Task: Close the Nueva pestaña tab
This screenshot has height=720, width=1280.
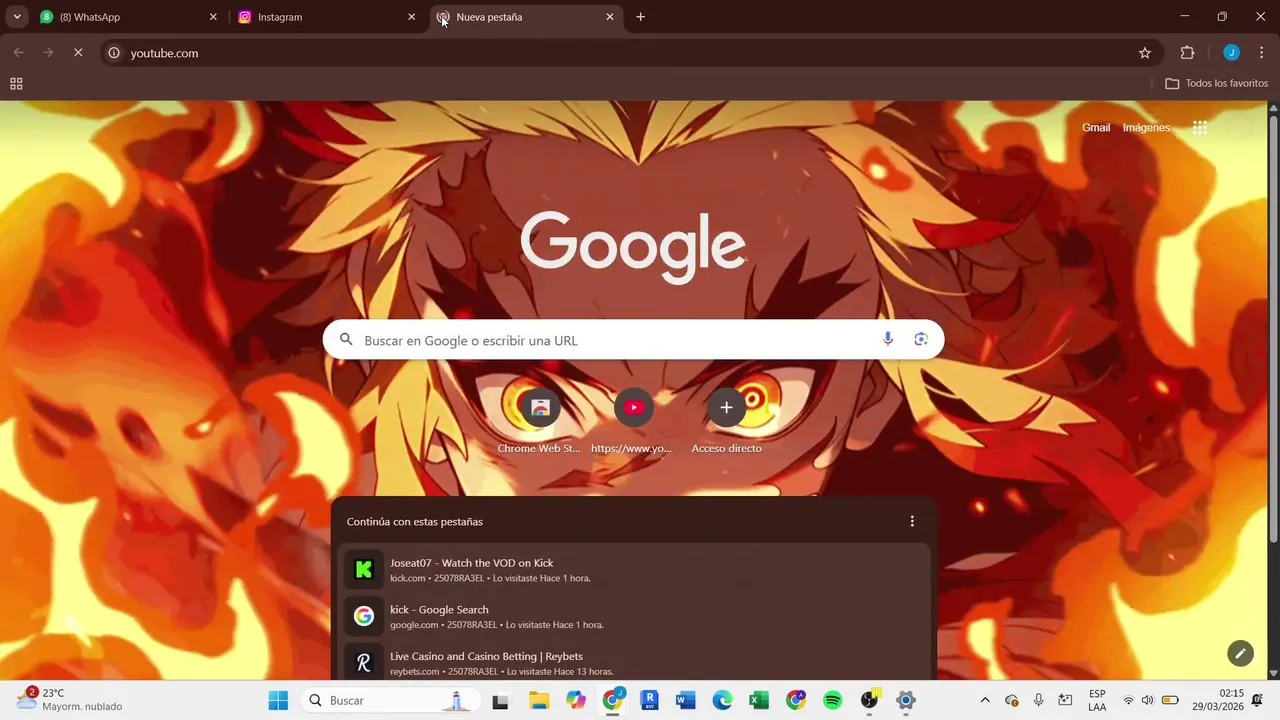Action: coord(610,17)
